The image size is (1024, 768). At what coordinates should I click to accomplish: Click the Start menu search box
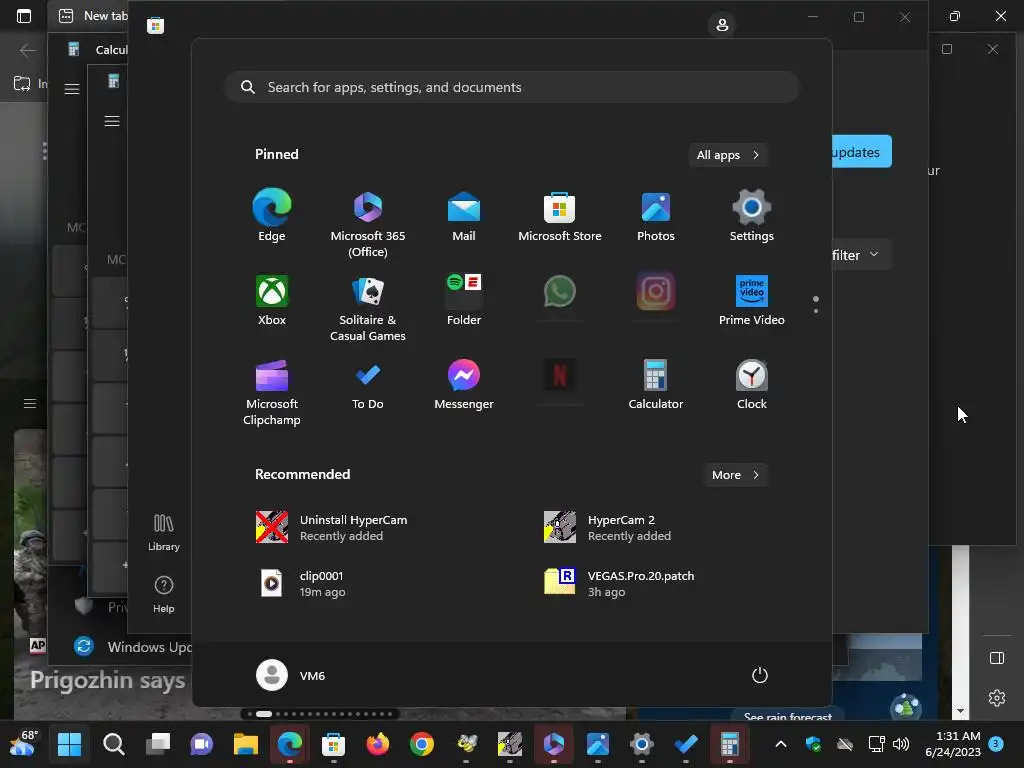point(512,88)
